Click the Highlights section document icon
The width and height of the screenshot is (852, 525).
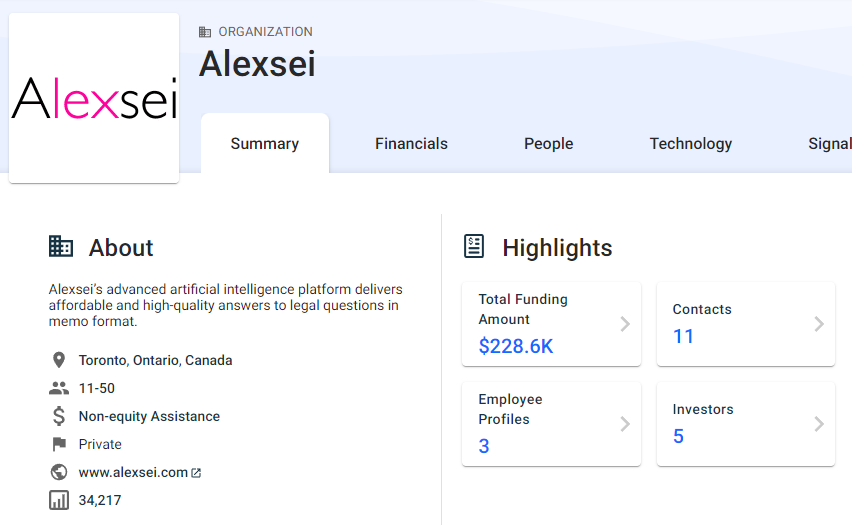pyautogui.click(x=474, y=247)
